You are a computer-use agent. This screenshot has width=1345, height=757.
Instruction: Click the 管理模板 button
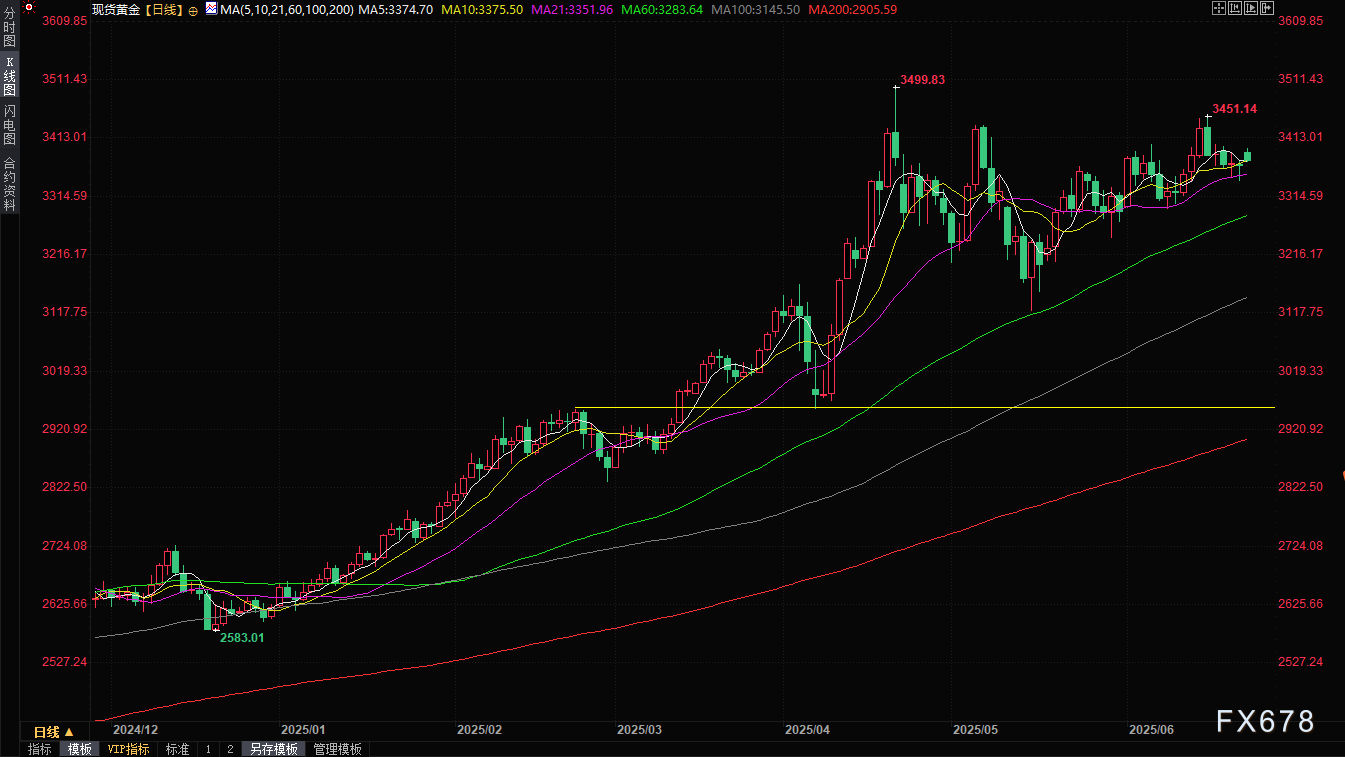click(x=338, y=749)
